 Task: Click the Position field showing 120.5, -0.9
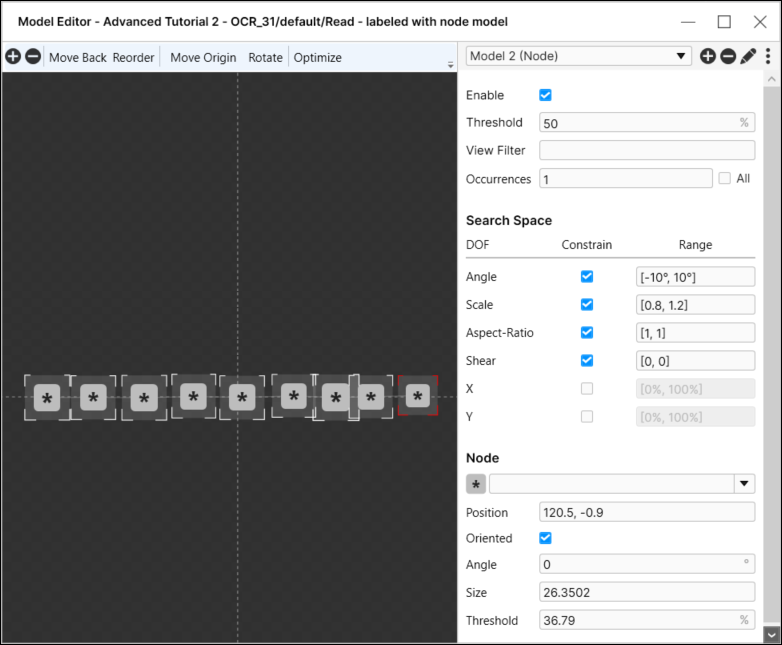pos(647,512)
